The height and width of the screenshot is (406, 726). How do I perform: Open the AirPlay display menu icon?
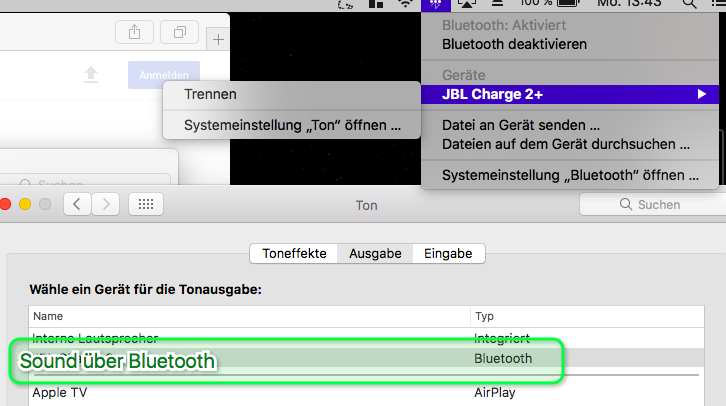click(467, 4)
